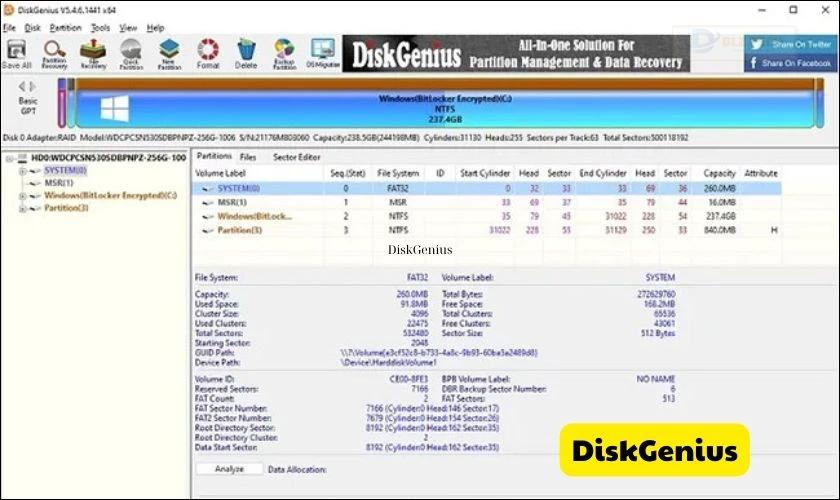Open the Tools menu
The height and width of the screenshot is (500, 840).
[100, 28]
